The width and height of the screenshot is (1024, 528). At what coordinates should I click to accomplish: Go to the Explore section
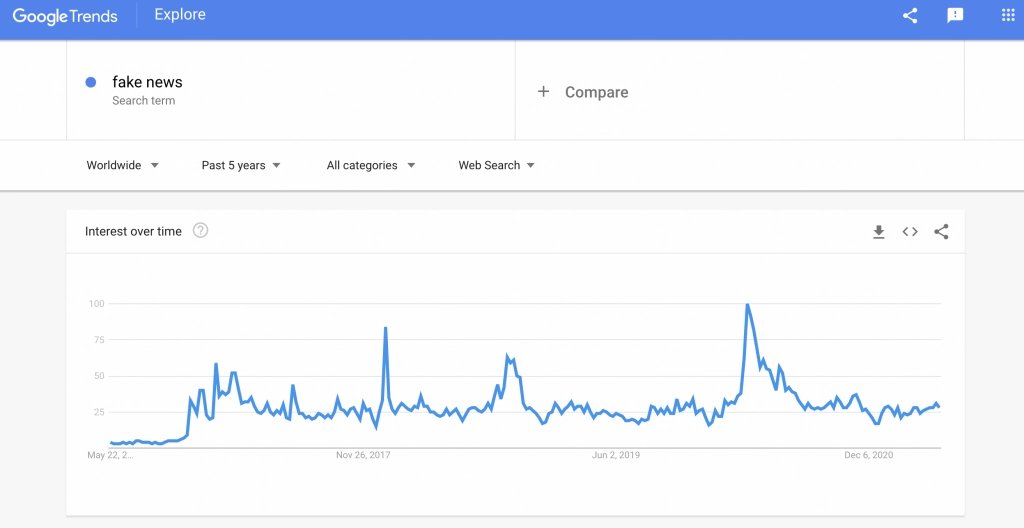point(180,14)
